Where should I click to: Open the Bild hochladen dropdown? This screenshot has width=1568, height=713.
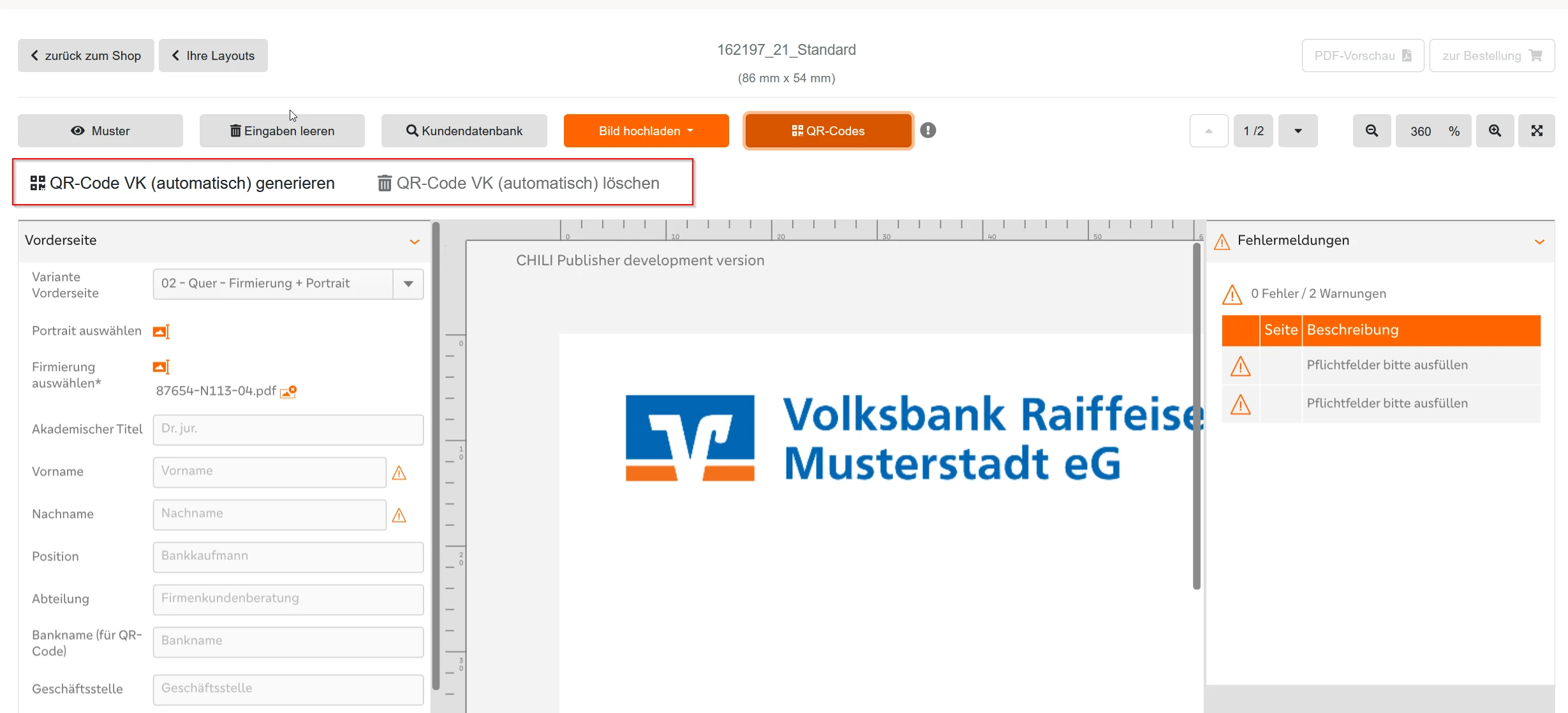click(646, 131)
